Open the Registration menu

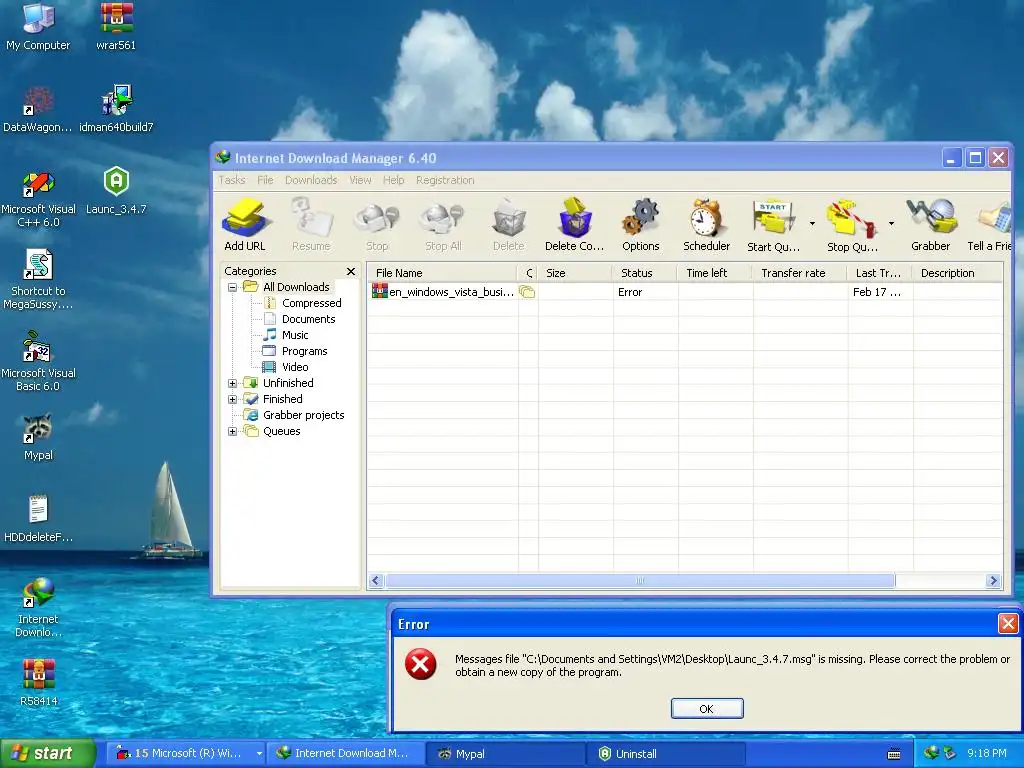[445, 180]
